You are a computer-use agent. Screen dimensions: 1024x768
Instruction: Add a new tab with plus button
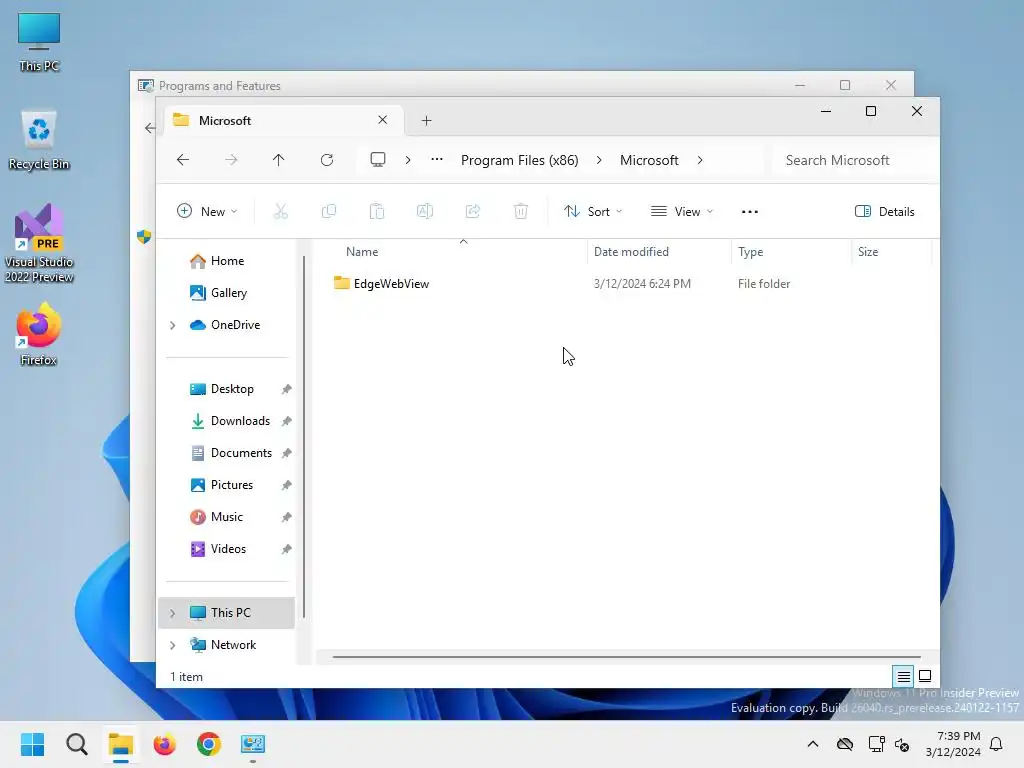point(426,121)
